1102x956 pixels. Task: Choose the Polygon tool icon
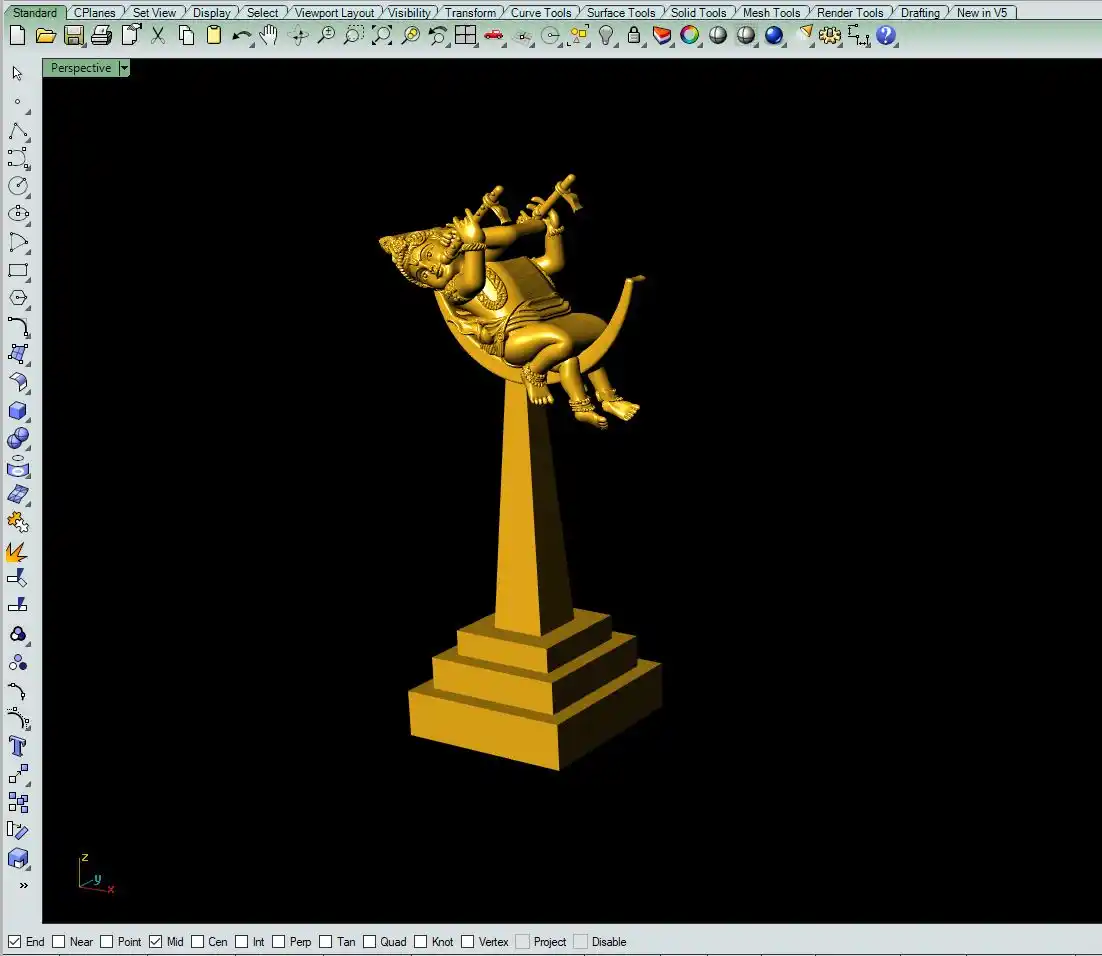18,298
